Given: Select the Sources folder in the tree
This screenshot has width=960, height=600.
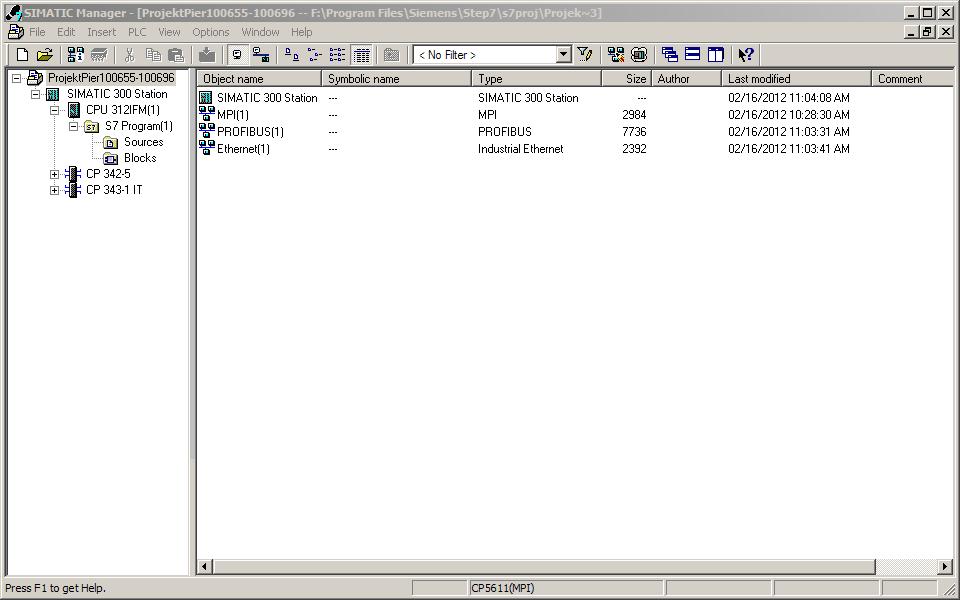Looking at the screenshot, I should (x=143, y=141).
